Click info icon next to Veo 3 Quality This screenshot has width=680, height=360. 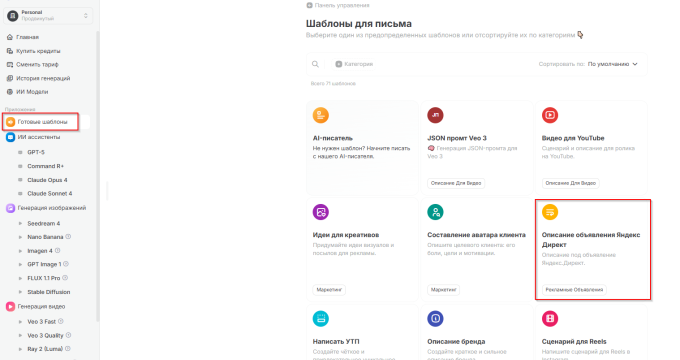(69, 335)
